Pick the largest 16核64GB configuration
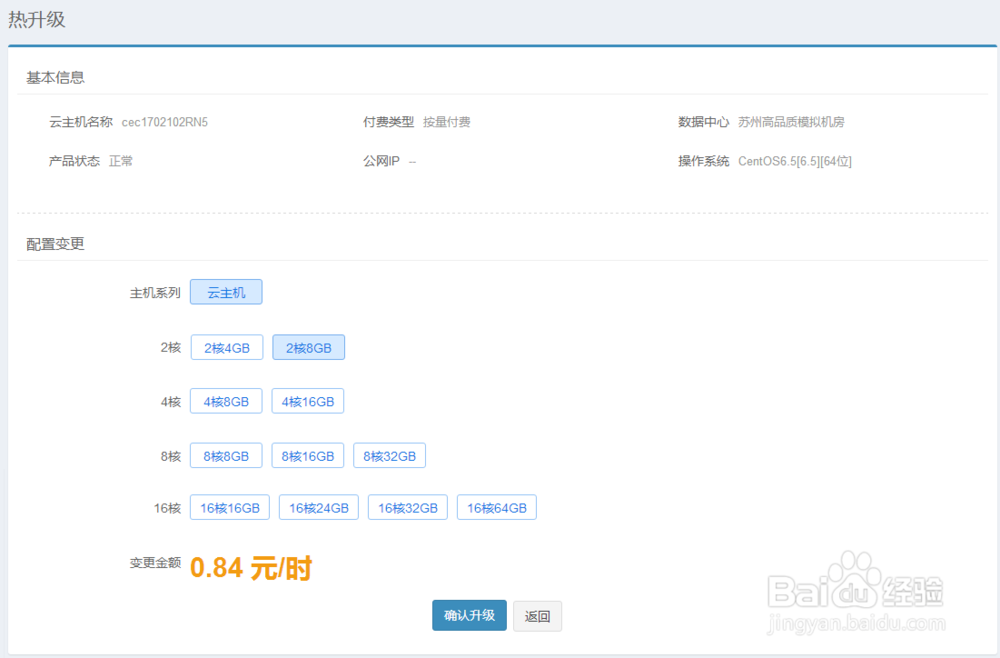1000x658 pixels. (x=496, y=507)
